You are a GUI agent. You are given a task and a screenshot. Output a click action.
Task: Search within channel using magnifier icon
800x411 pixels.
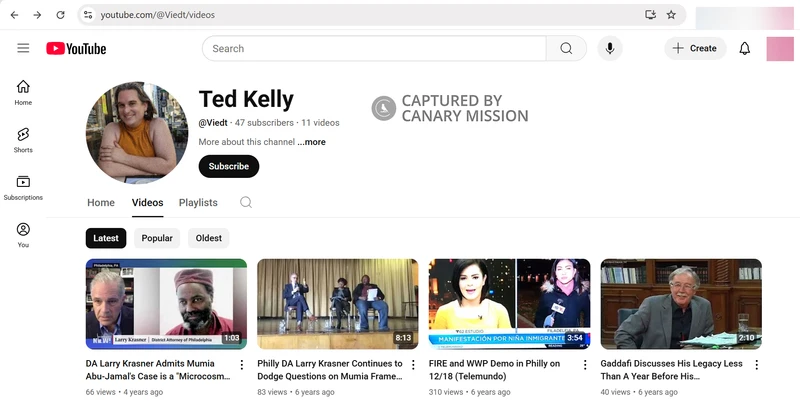[246, 202]
